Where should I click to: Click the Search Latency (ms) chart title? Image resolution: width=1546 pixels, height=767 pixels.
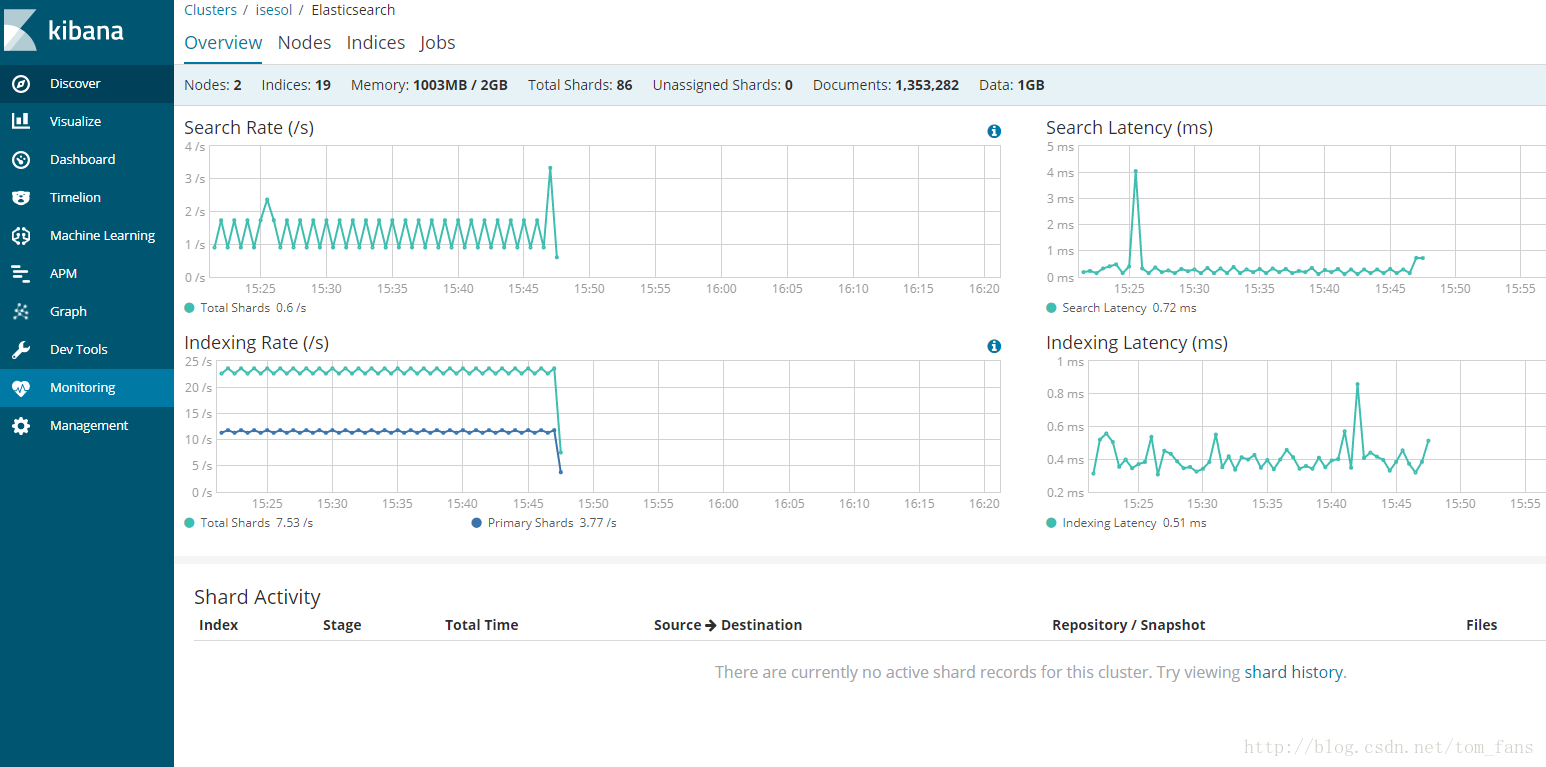click(x=1129, y=128)
